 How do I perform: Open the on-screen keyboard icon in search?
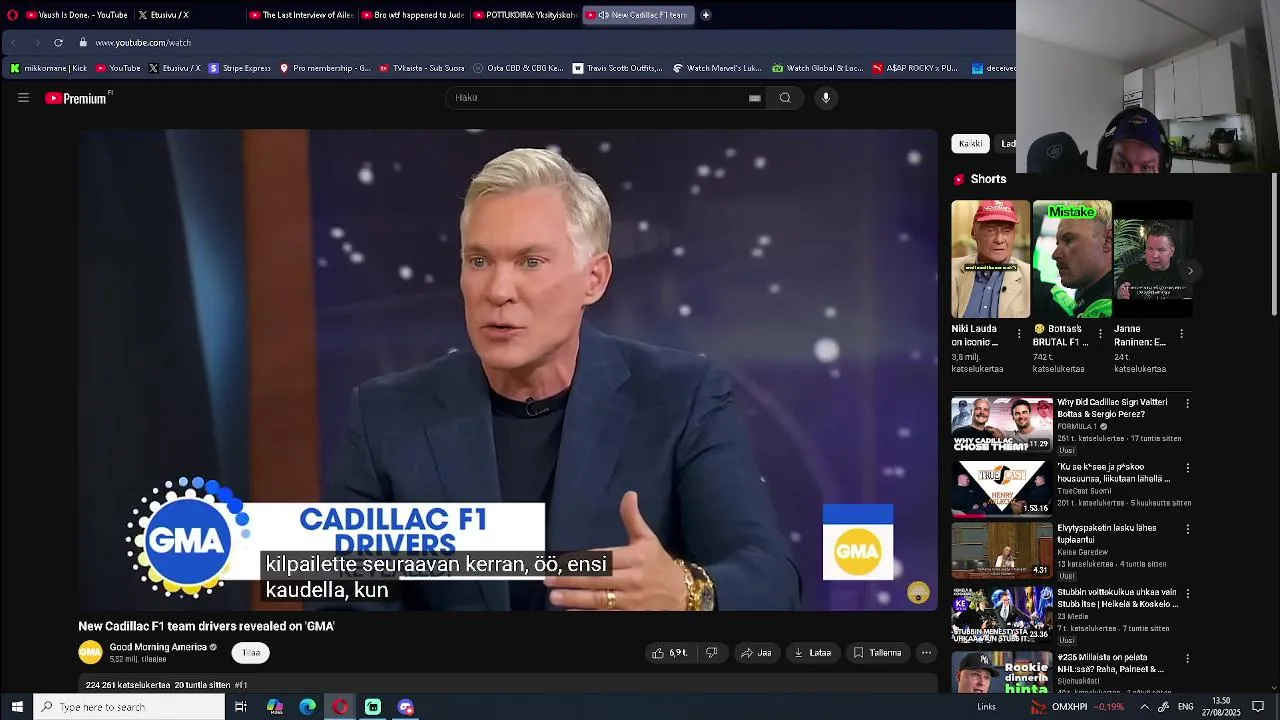tap(755, 98)
